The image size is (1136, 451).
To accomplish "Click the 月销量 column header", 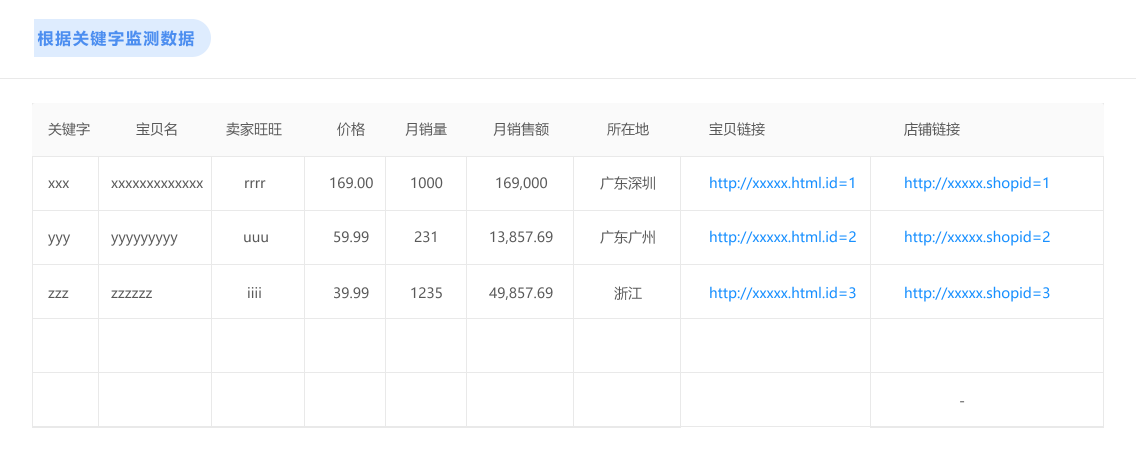I will 426,130.
